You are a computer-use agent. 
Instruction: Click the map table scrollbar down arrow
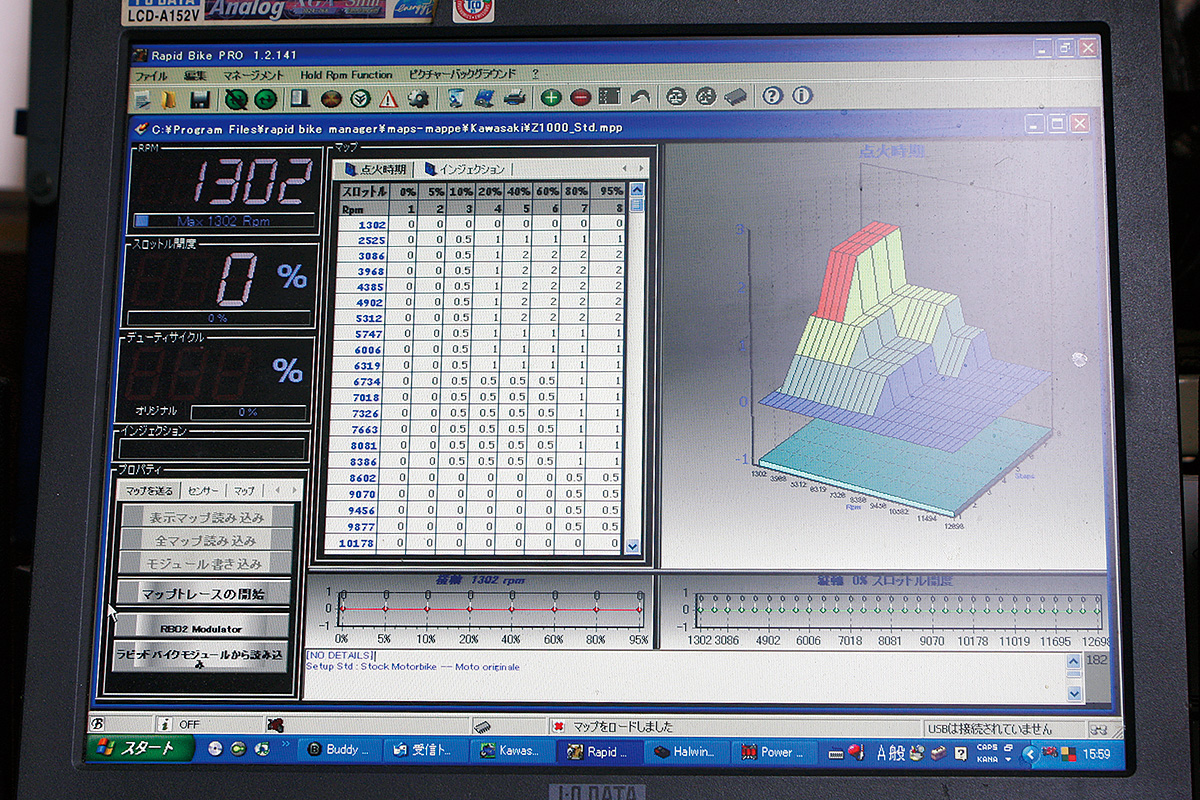(631, 546)
